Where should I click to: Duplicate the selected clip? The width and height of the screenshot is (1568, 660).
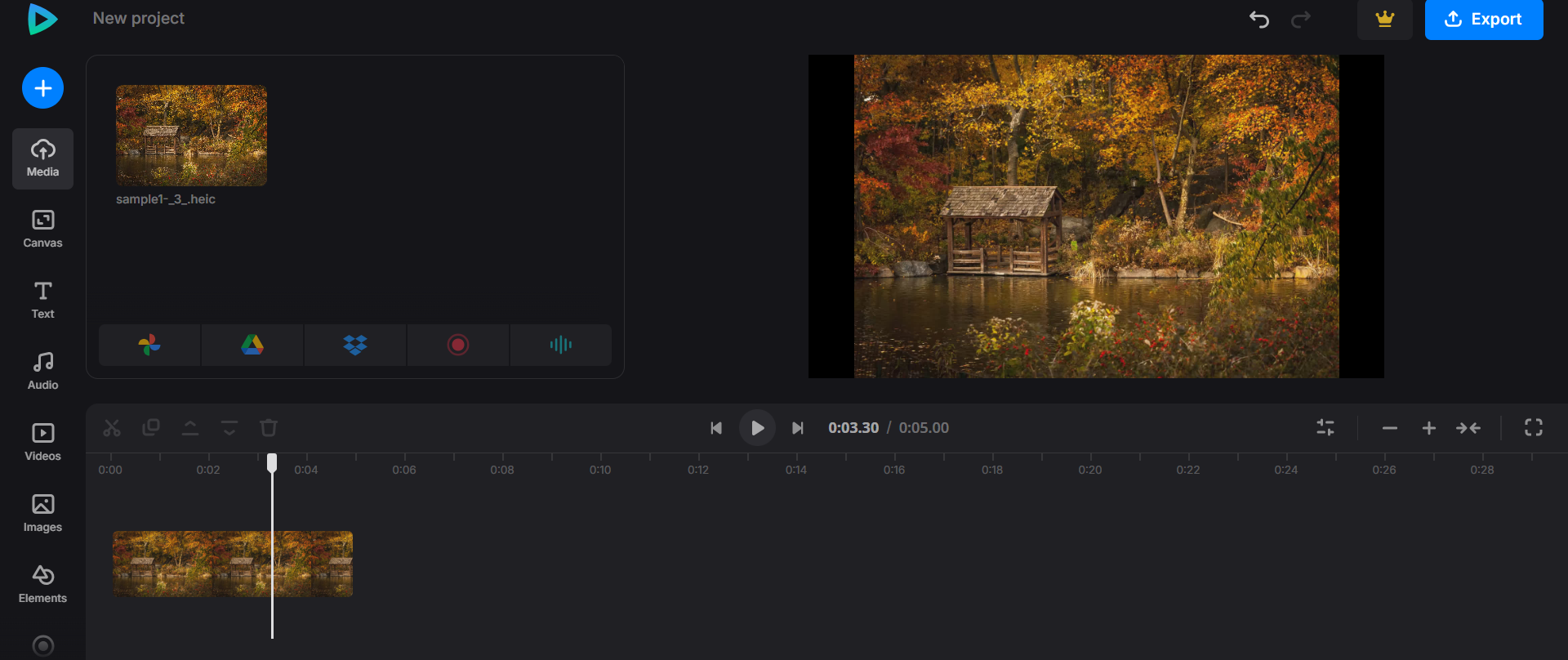click(x=151, y=428)
